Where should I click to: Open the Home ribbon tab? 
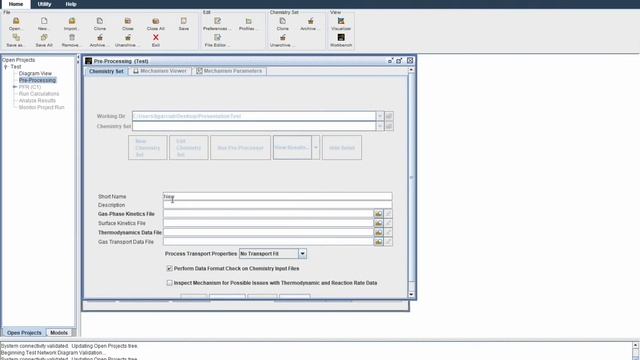[16, 4]
